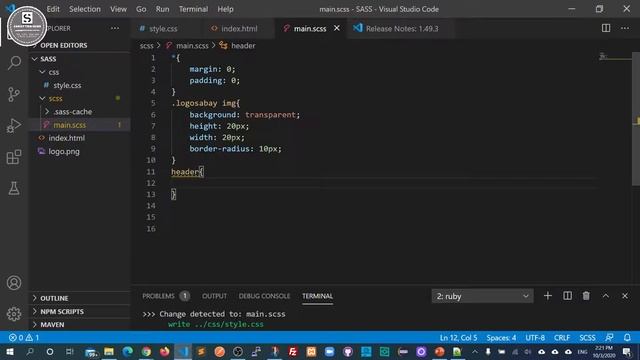Screen dimensions: 640x360
Task: Open Windows Start menu
Action: [x=10, y=351]
